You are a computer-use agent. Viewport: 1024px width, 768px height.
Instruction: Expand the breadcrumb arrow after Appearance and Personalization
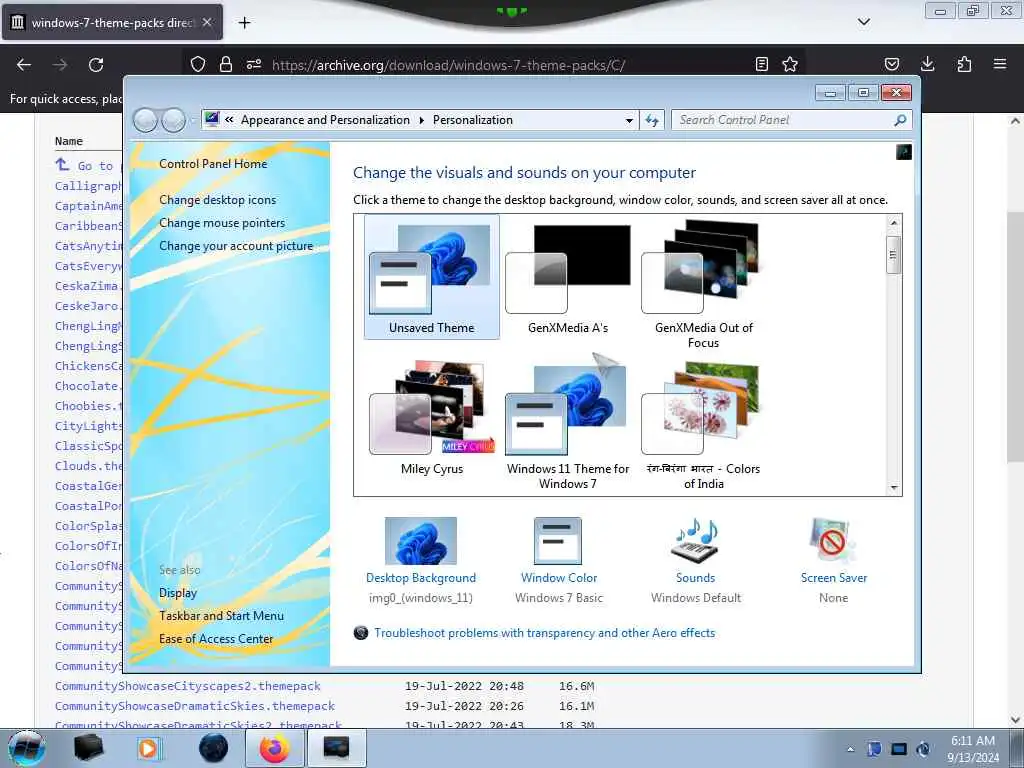point(421,120)
